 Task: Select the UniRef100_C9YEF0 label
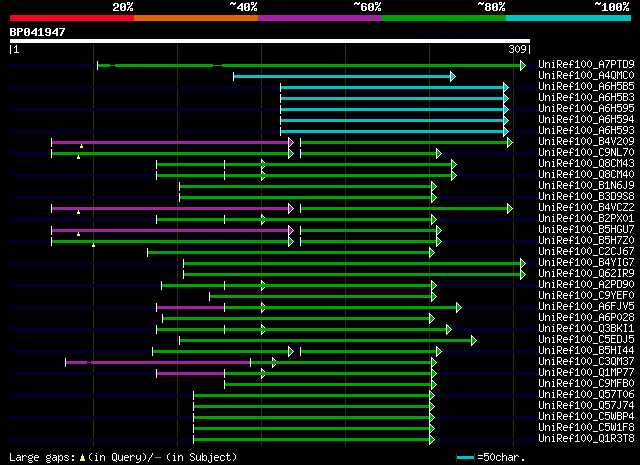(586, 296)
